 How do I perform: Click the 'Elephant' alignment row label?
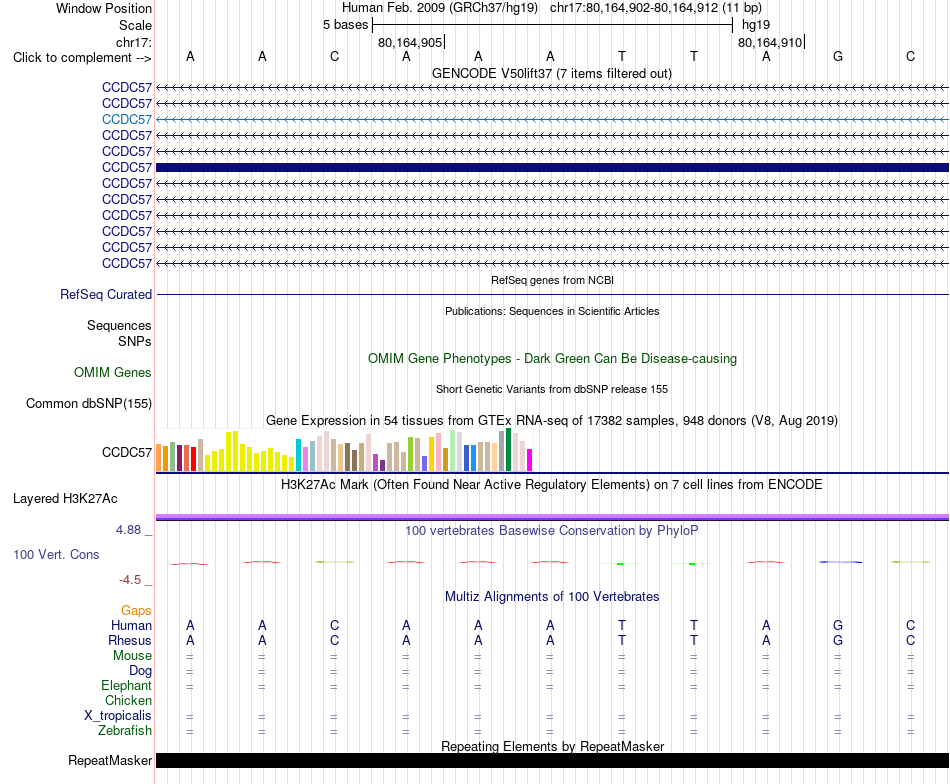(x=126, y=685)
